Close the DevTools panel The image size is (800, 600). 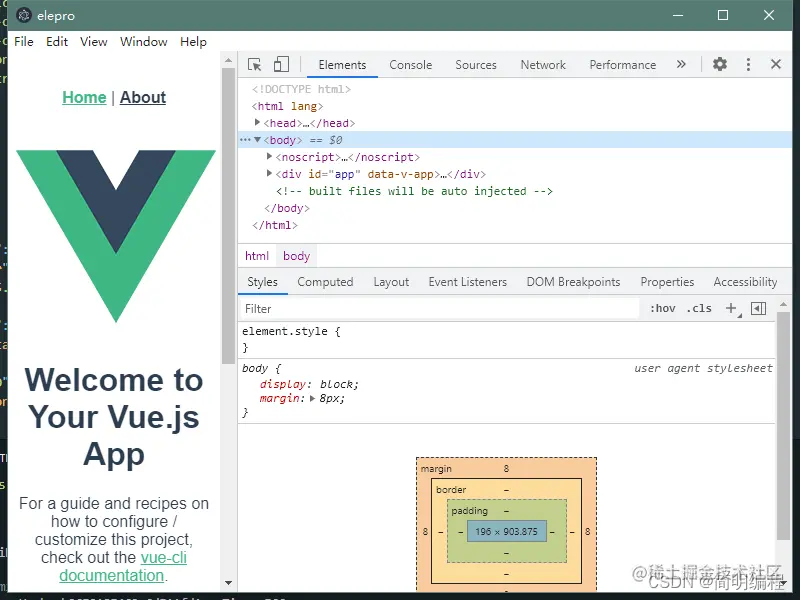click(776, 64)
